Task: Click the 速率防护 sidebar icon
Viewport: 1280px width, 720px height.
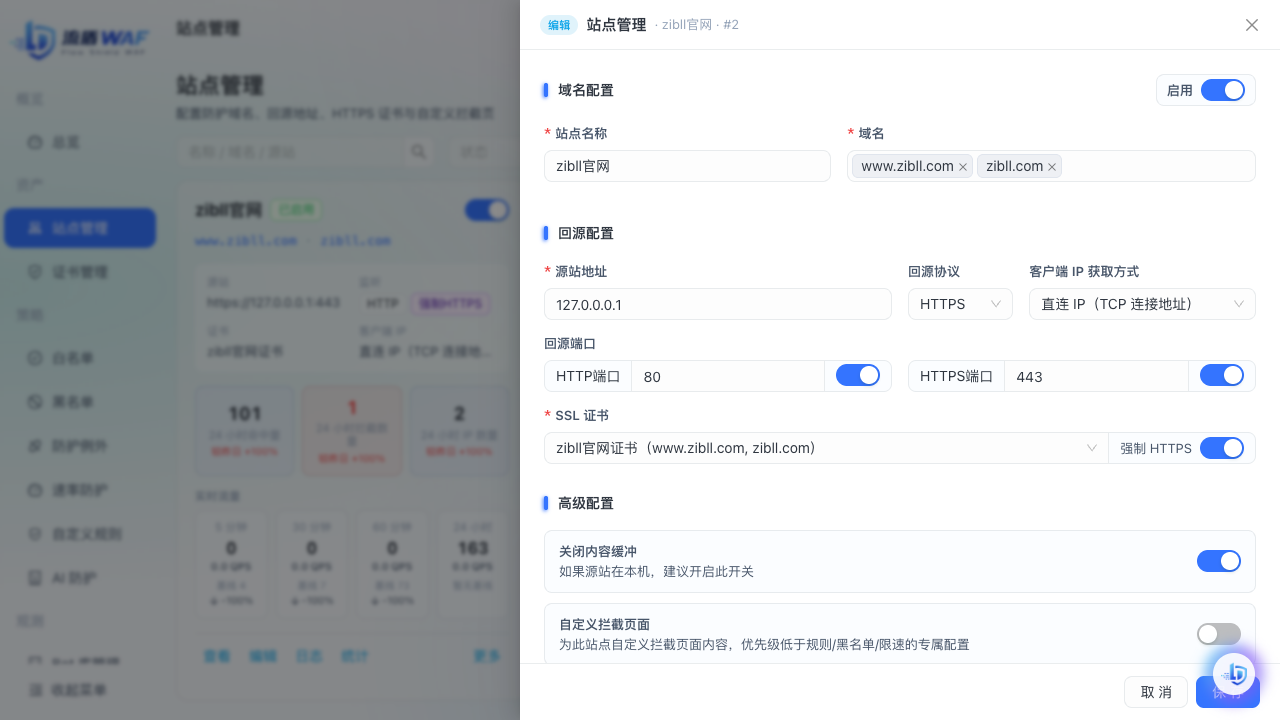Action: click(x=35, y=490)
